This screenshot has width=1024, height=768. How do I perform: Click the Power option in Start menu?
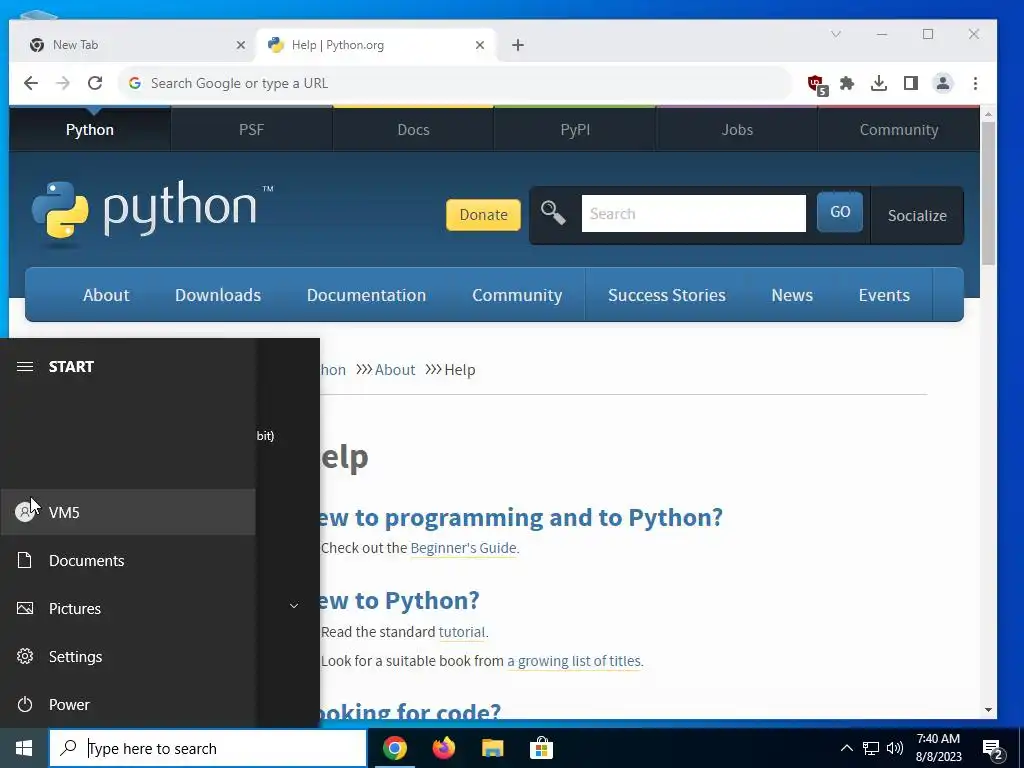click(128, 705)
